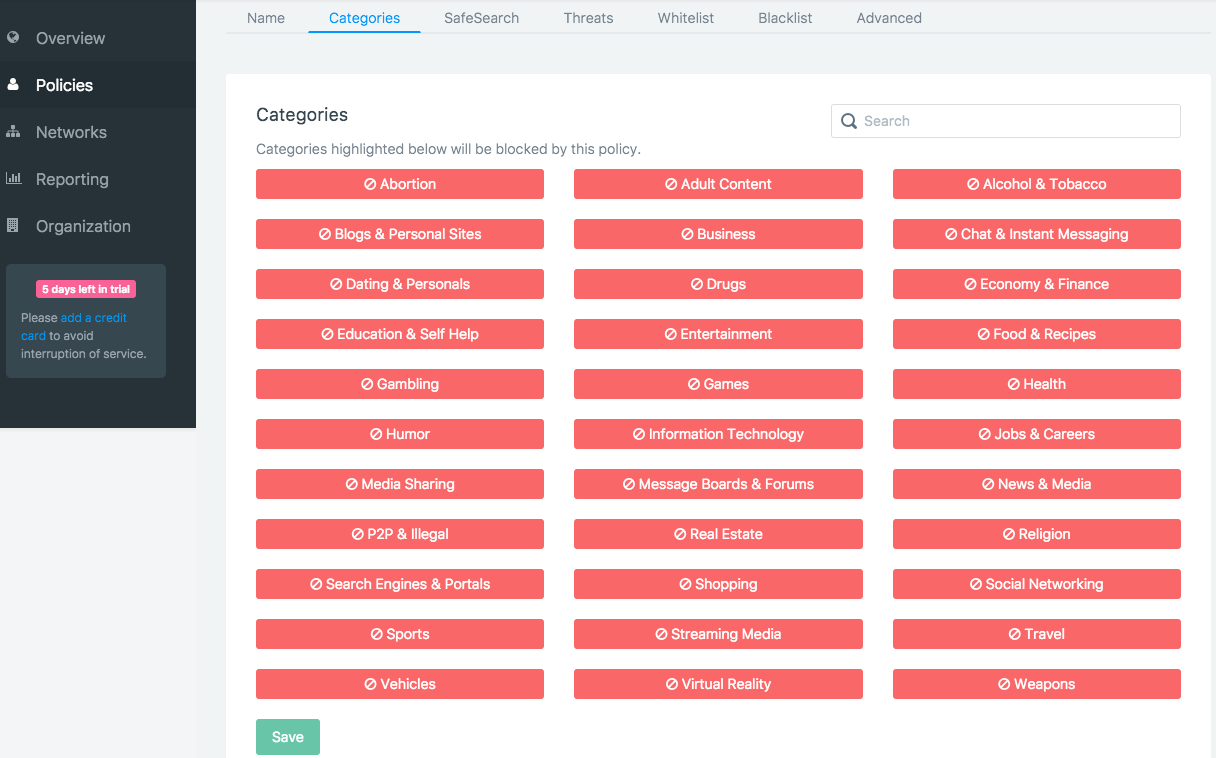
Task: Toggle the Food & Recipes category
Action: [1037, 334]
